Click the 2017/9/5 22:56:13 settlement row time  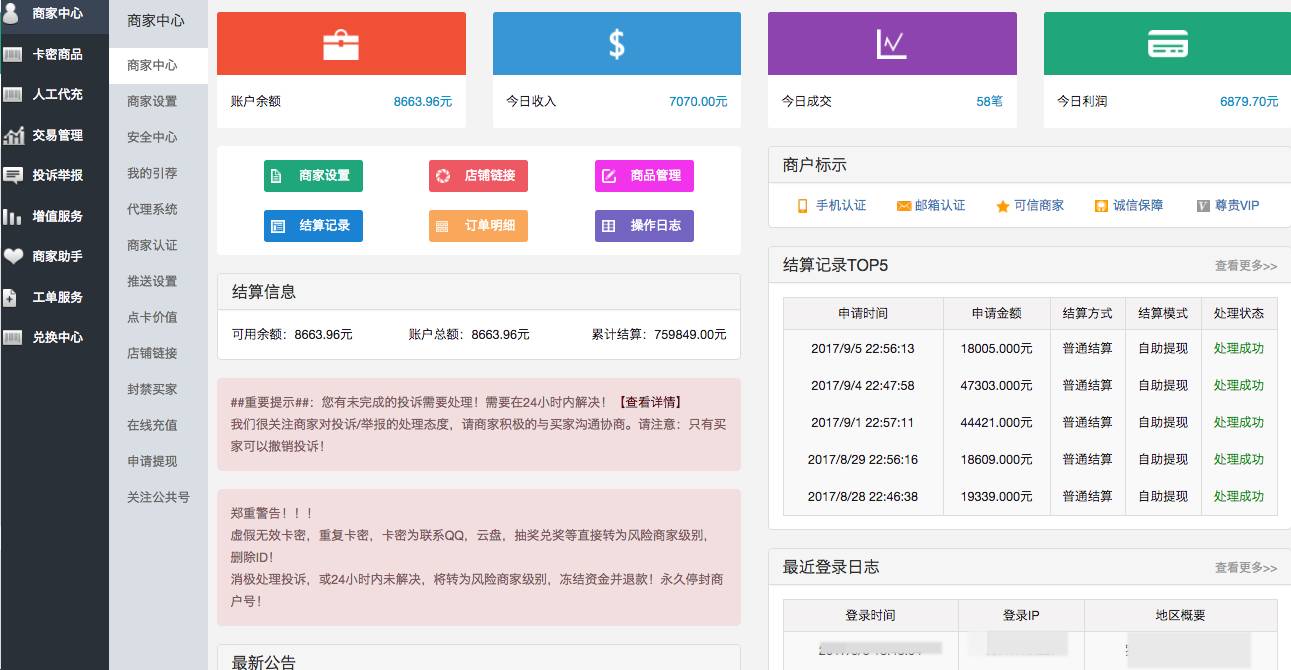862,349
